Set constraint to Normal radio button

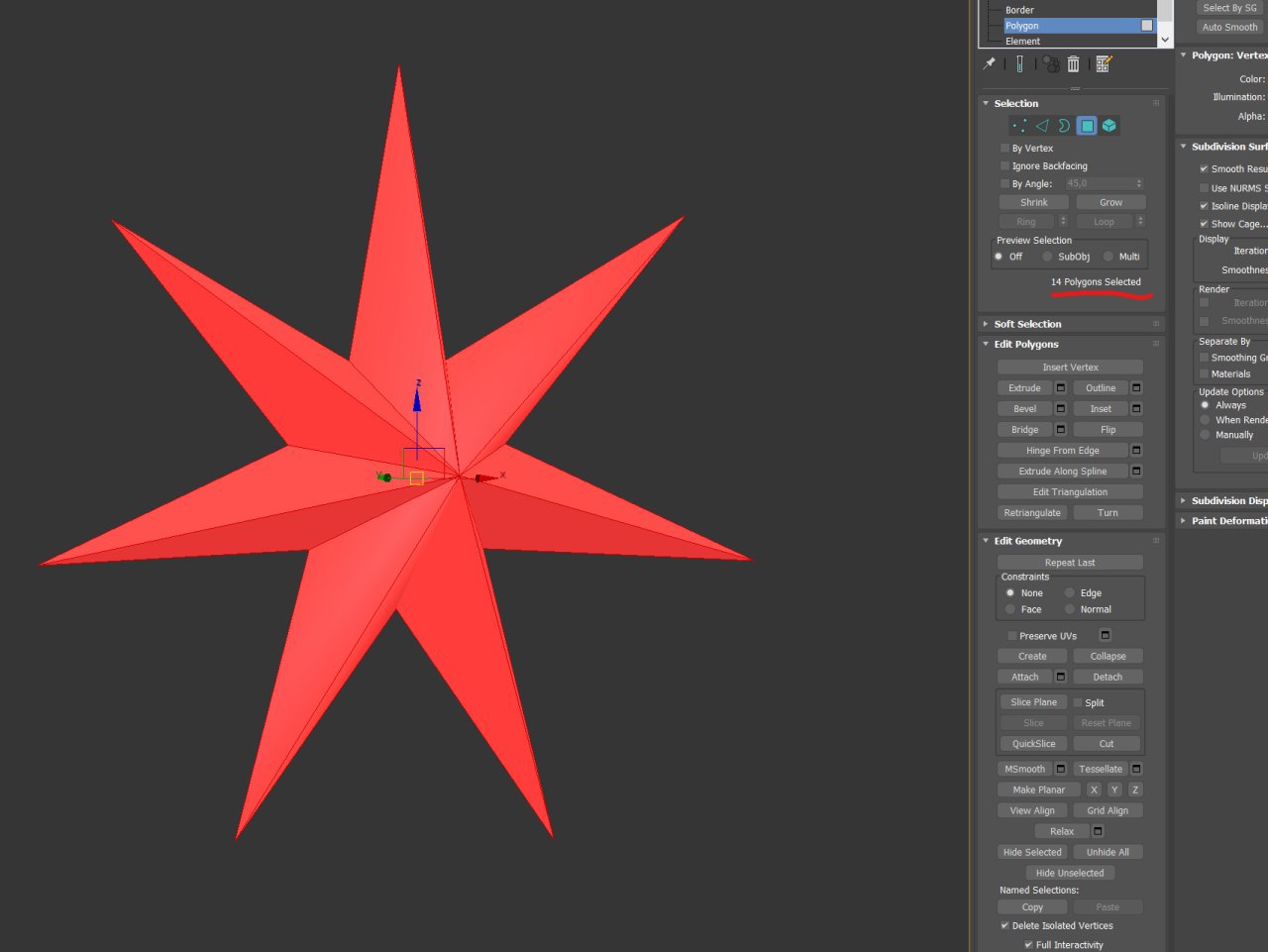click(x=1070, y=609)
